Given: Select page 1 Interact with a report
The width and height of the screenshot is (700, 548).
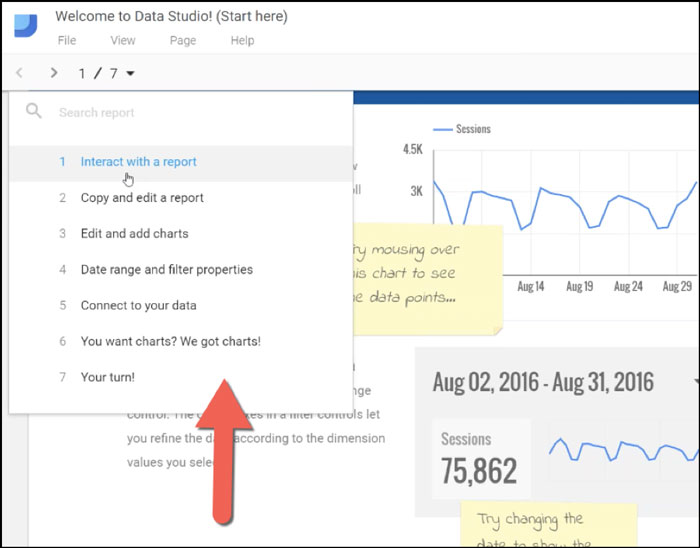Looking at the screenshot, I should pos(181,162).
